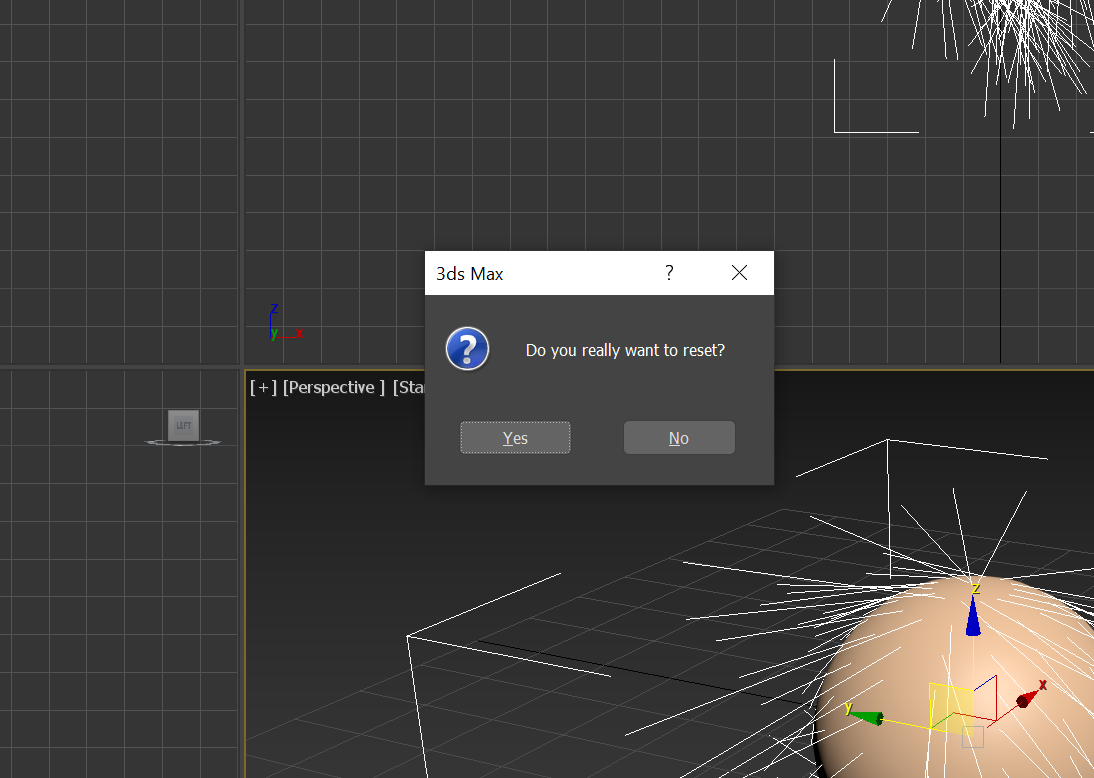Open the [+] viewport general menu

263,388
